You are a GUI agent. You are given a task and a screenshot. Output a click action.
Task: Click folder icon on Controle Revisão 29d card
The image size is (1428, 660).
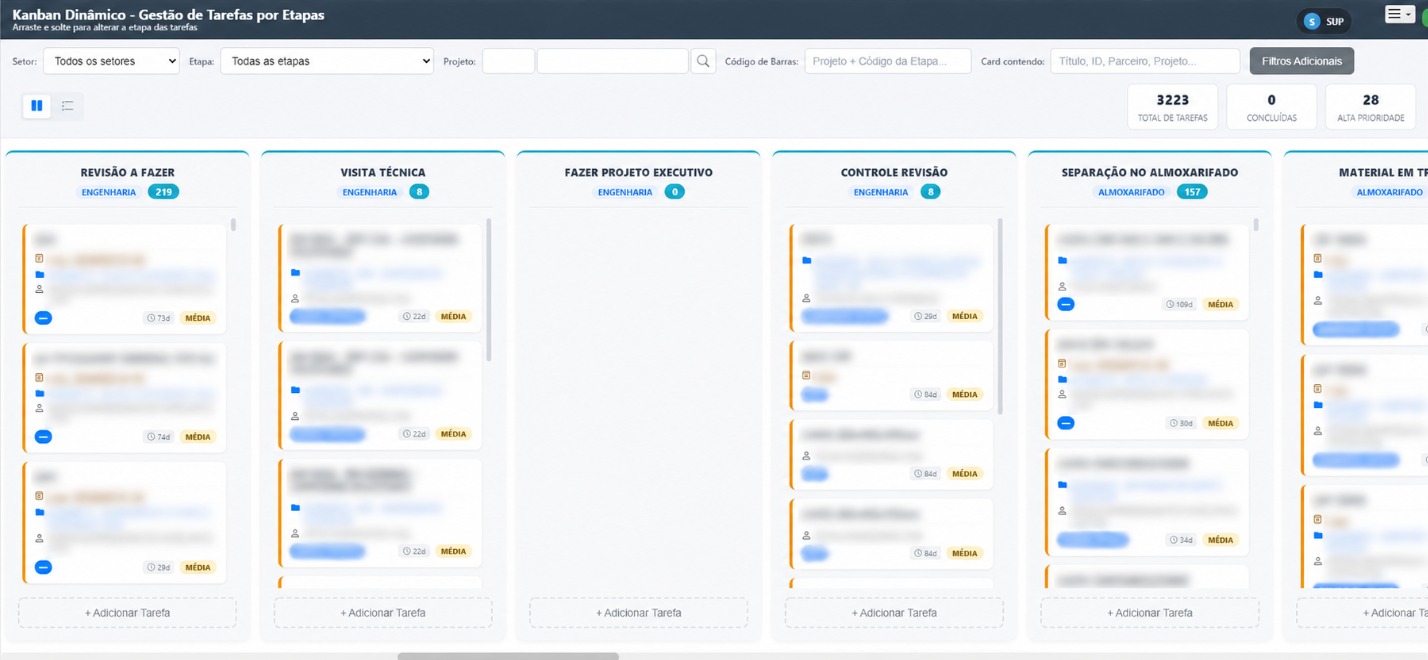click(807, 261)
